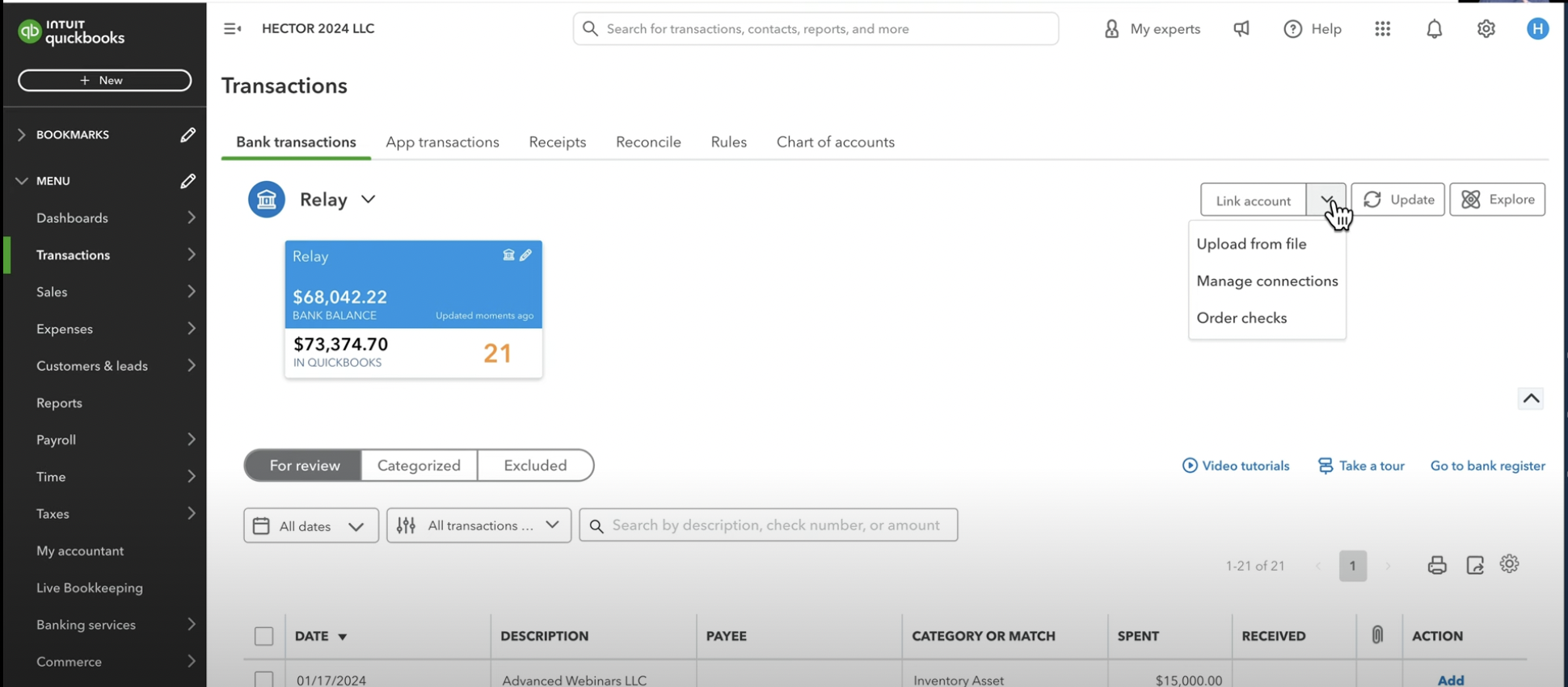Tick the select-all checkbox in the table header
This screenshot has width=1568, height=687.
tap(263, 636)
